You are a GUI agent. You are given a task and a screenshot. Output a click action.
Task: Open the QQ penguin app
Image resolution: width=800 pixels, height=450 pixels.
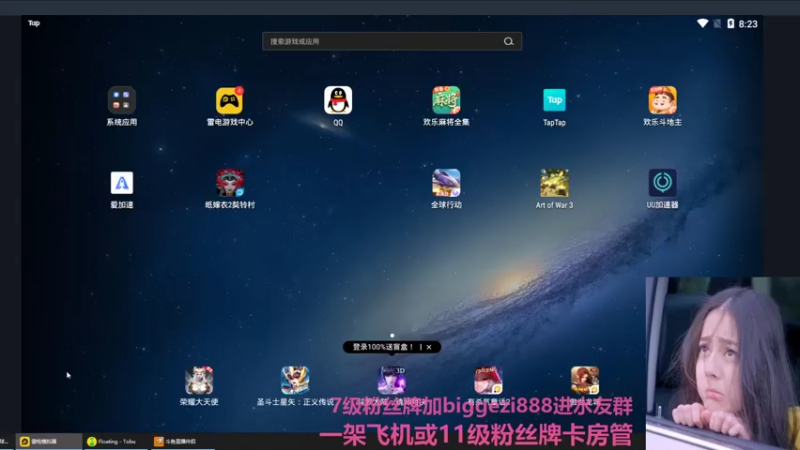coord(338,100)
